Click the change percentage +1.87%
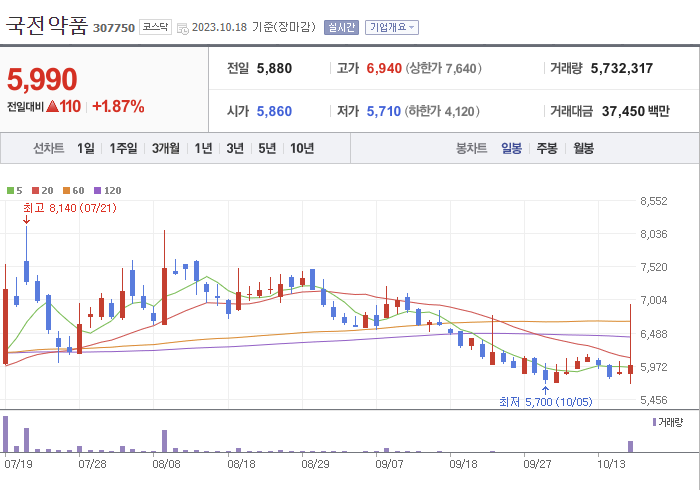This screenshot has height=490, width=700. [x=118, y=107]
